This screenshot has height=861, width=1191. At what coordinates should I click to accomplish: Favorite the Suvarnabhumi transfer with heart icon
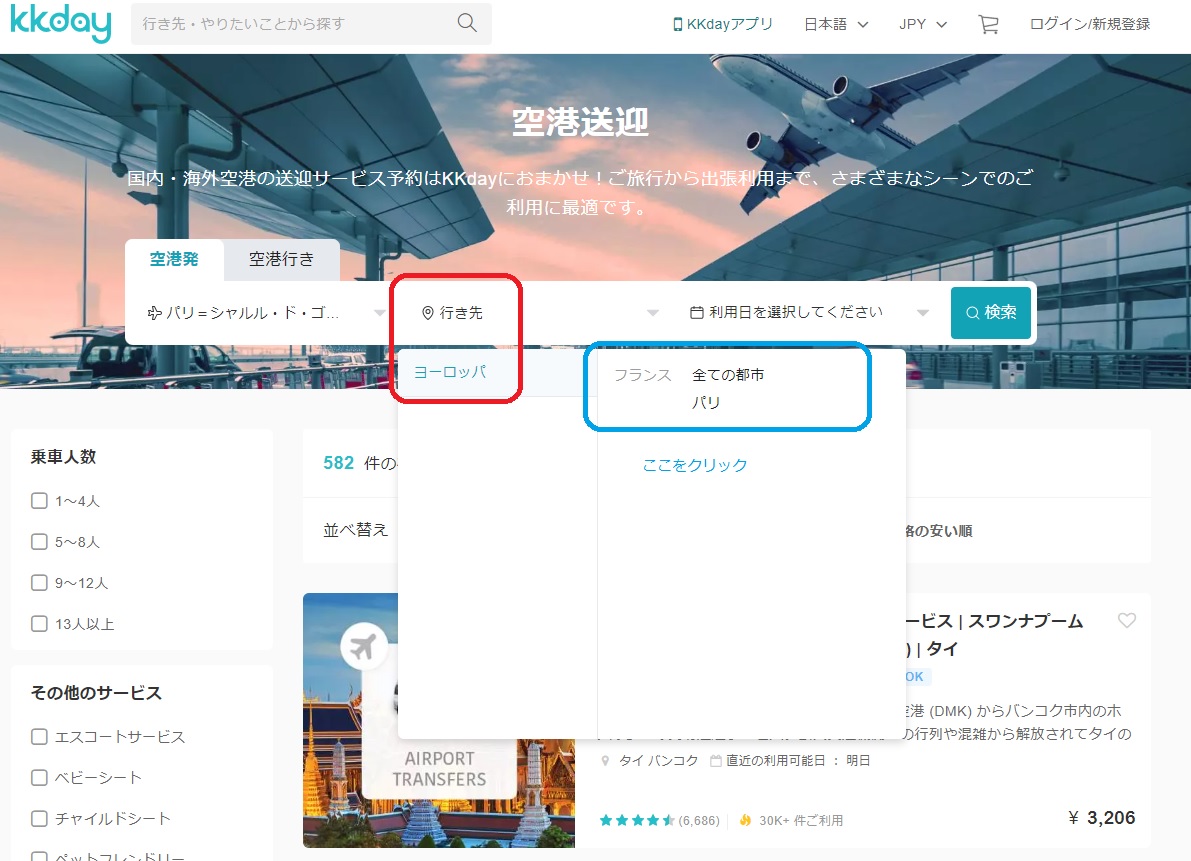pyautogui.click(x=1128, y=620)
